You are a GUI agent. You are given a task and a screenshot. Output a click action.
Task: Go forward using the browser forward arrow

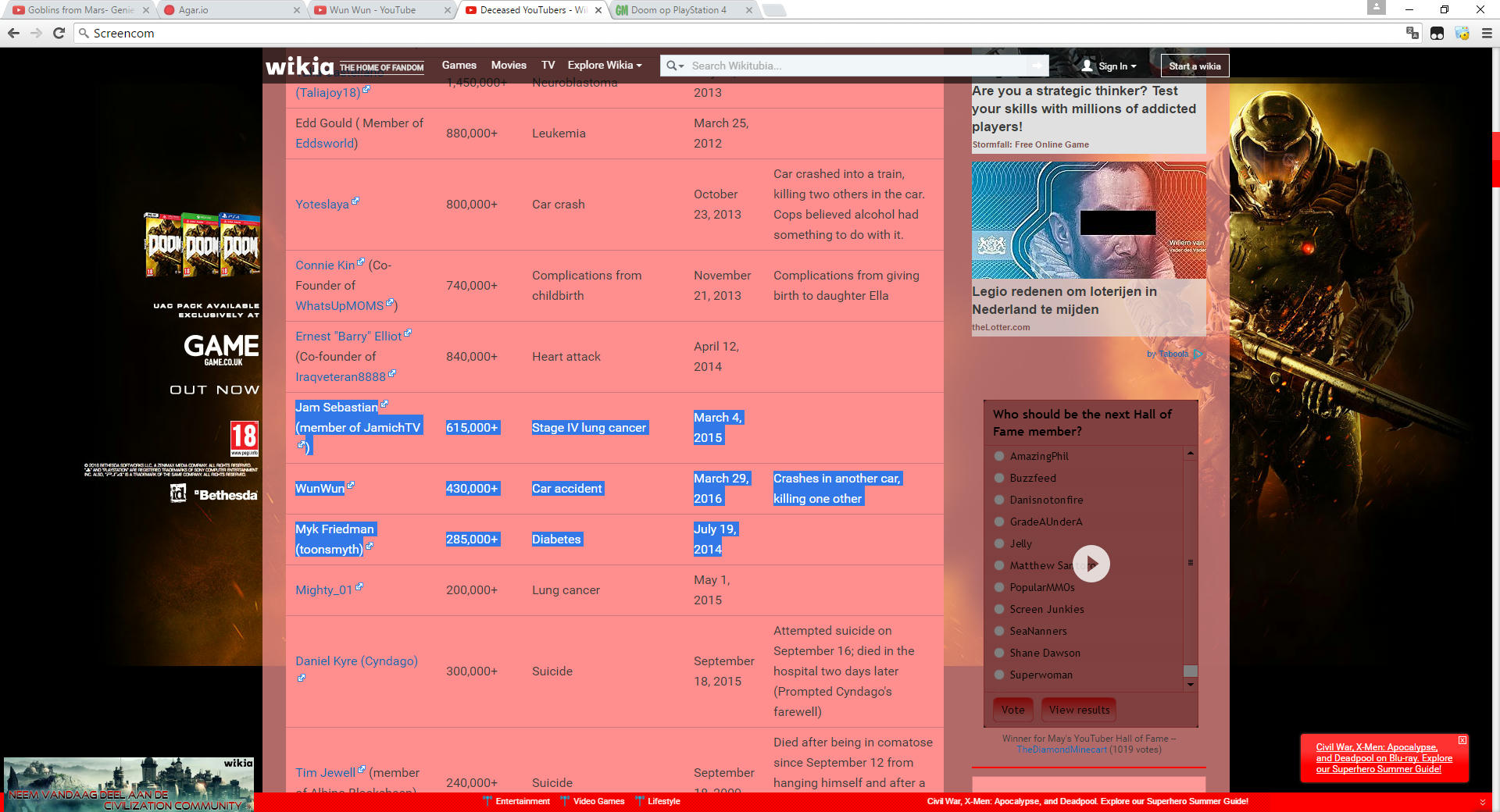click(36, 33)
